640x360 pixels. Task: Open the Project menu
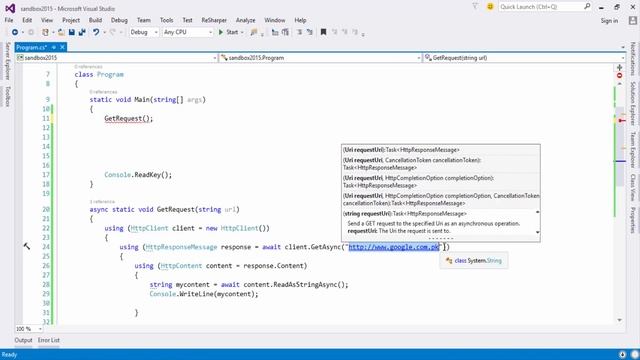click(71, 20)
